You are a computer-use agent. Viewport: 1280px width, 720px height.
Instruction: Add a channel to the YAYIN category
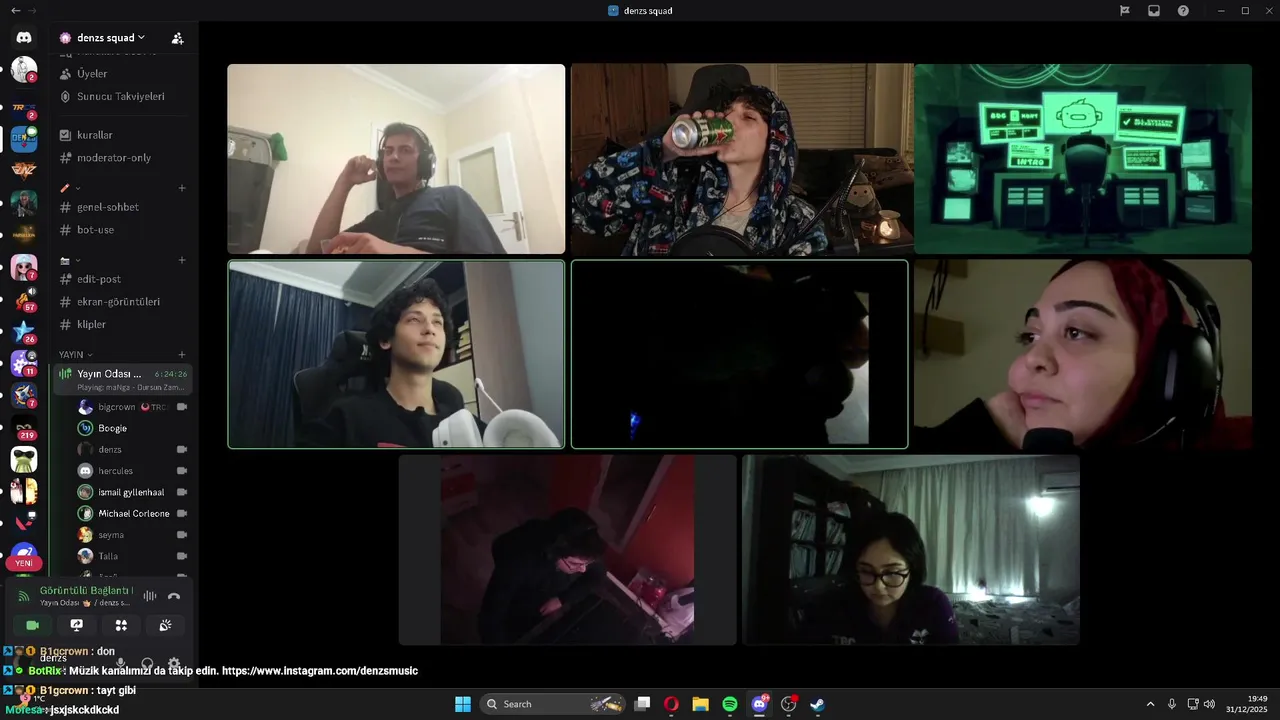182,355
